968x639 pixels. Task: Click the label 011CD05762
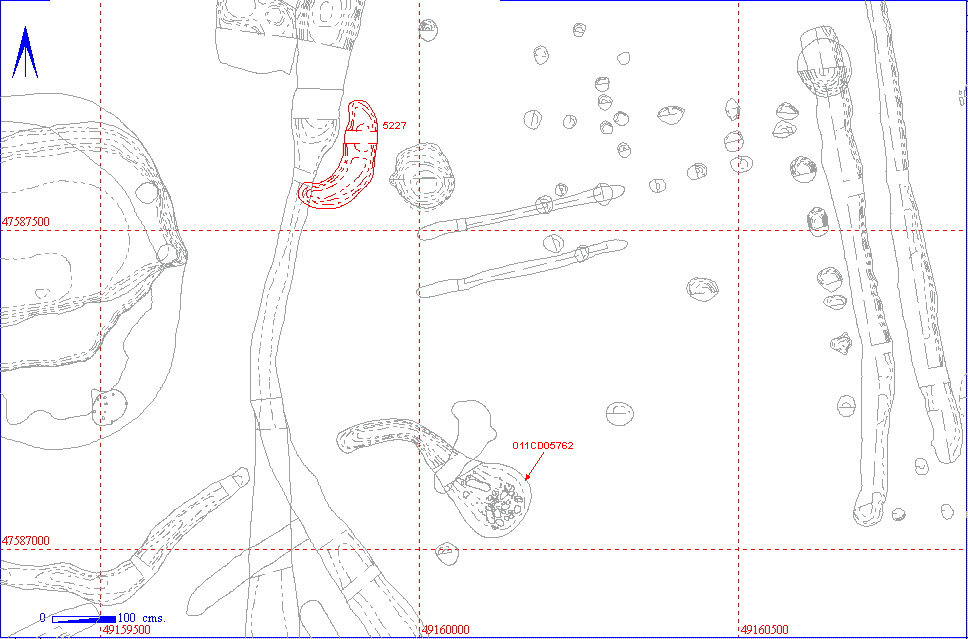click(543, 445)
